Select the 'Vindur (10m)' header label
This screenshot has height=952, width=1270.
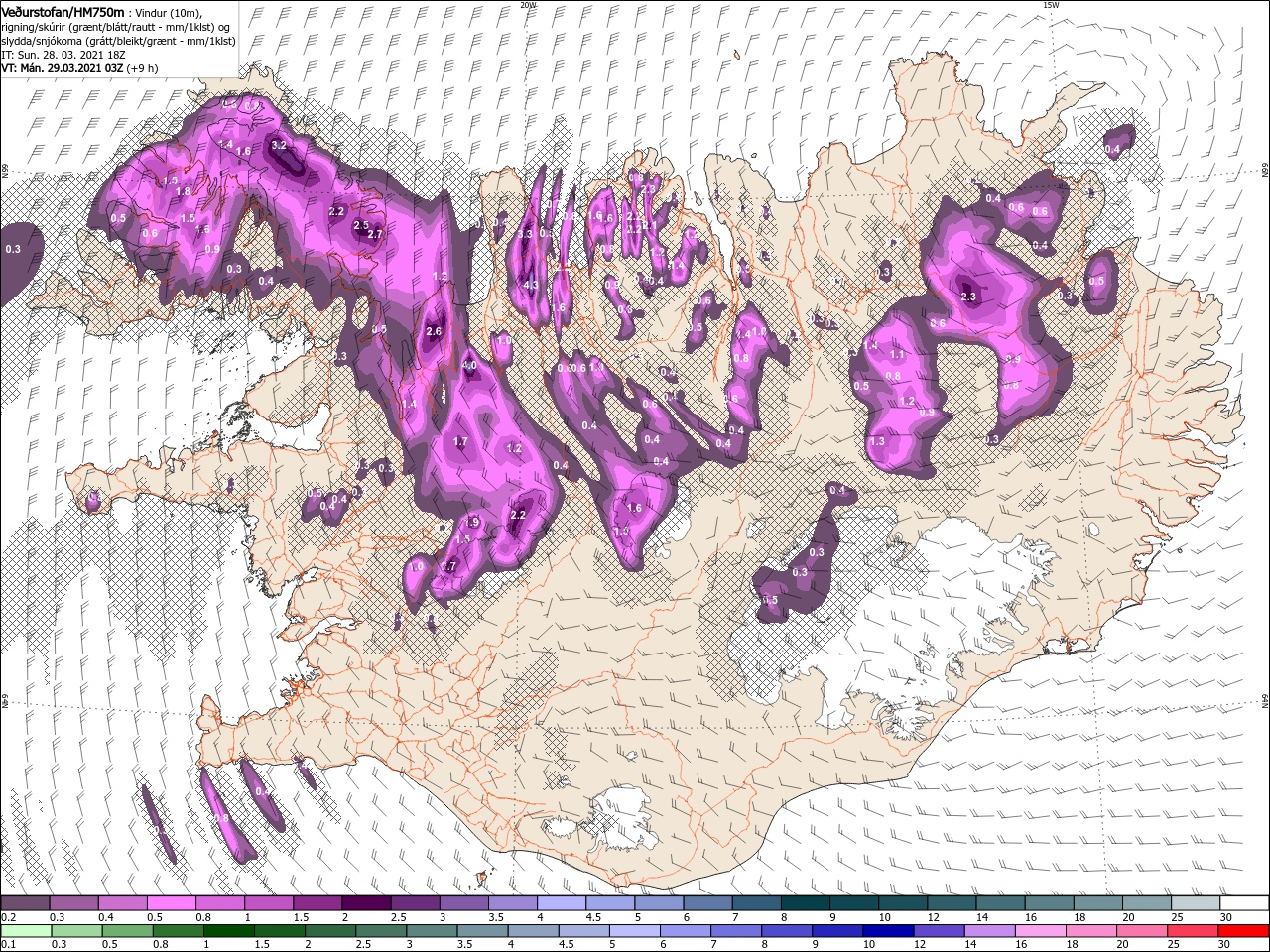169,11
